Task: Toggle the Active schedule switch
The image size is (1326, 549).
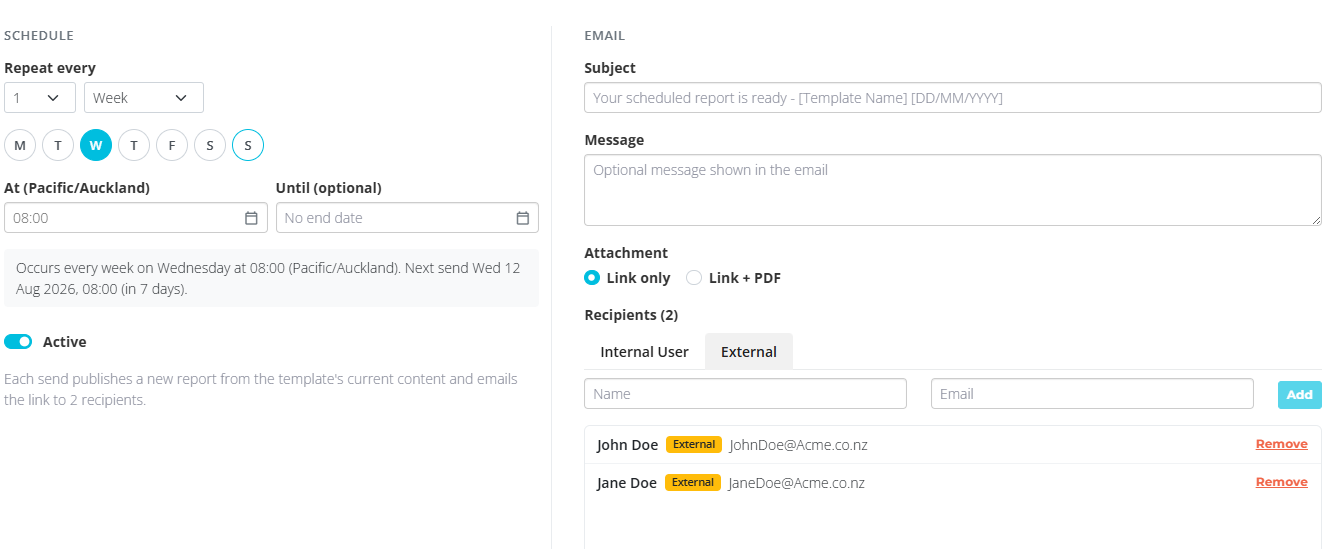Action: tap(18, 342)
